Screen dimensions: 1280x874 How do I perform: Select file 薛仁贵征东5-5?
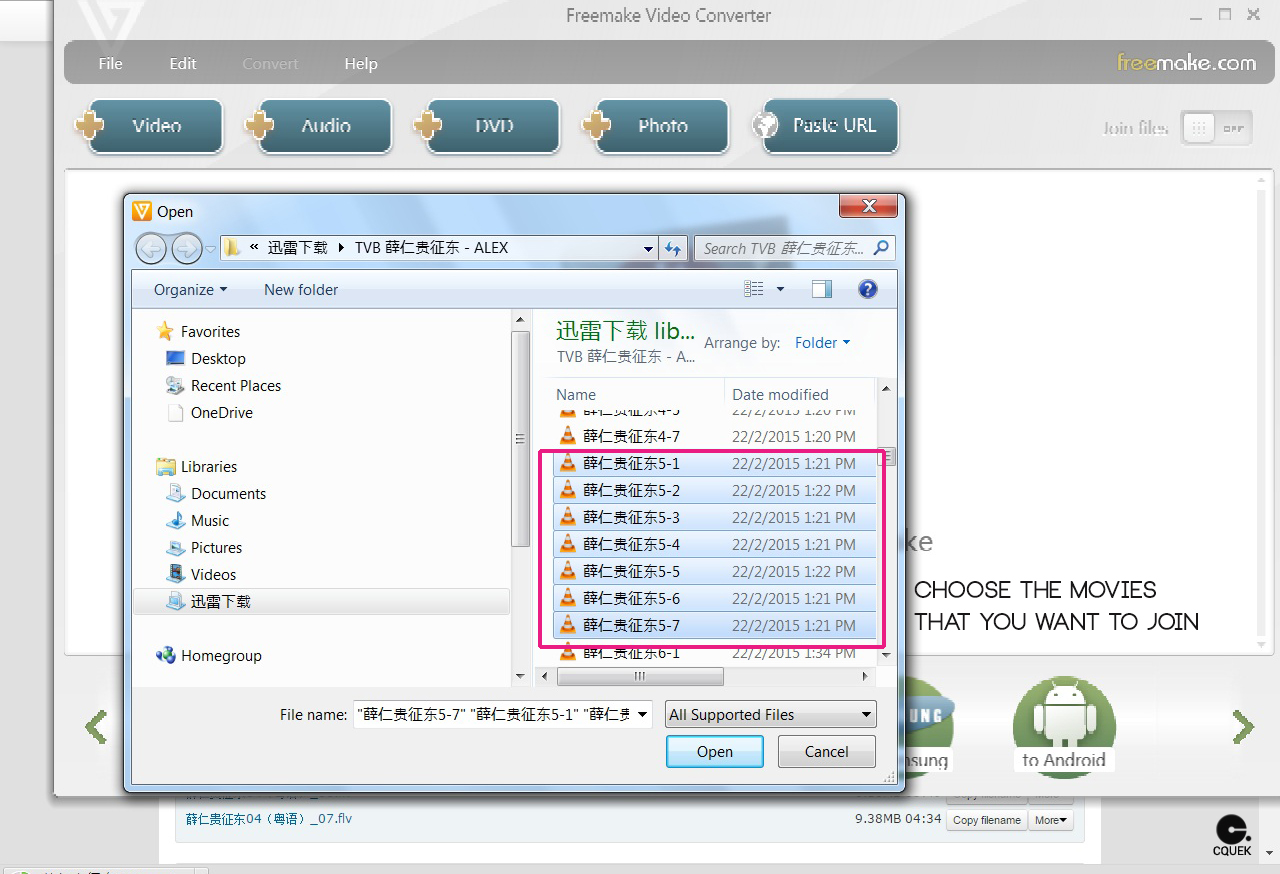(x=715, y=572)
